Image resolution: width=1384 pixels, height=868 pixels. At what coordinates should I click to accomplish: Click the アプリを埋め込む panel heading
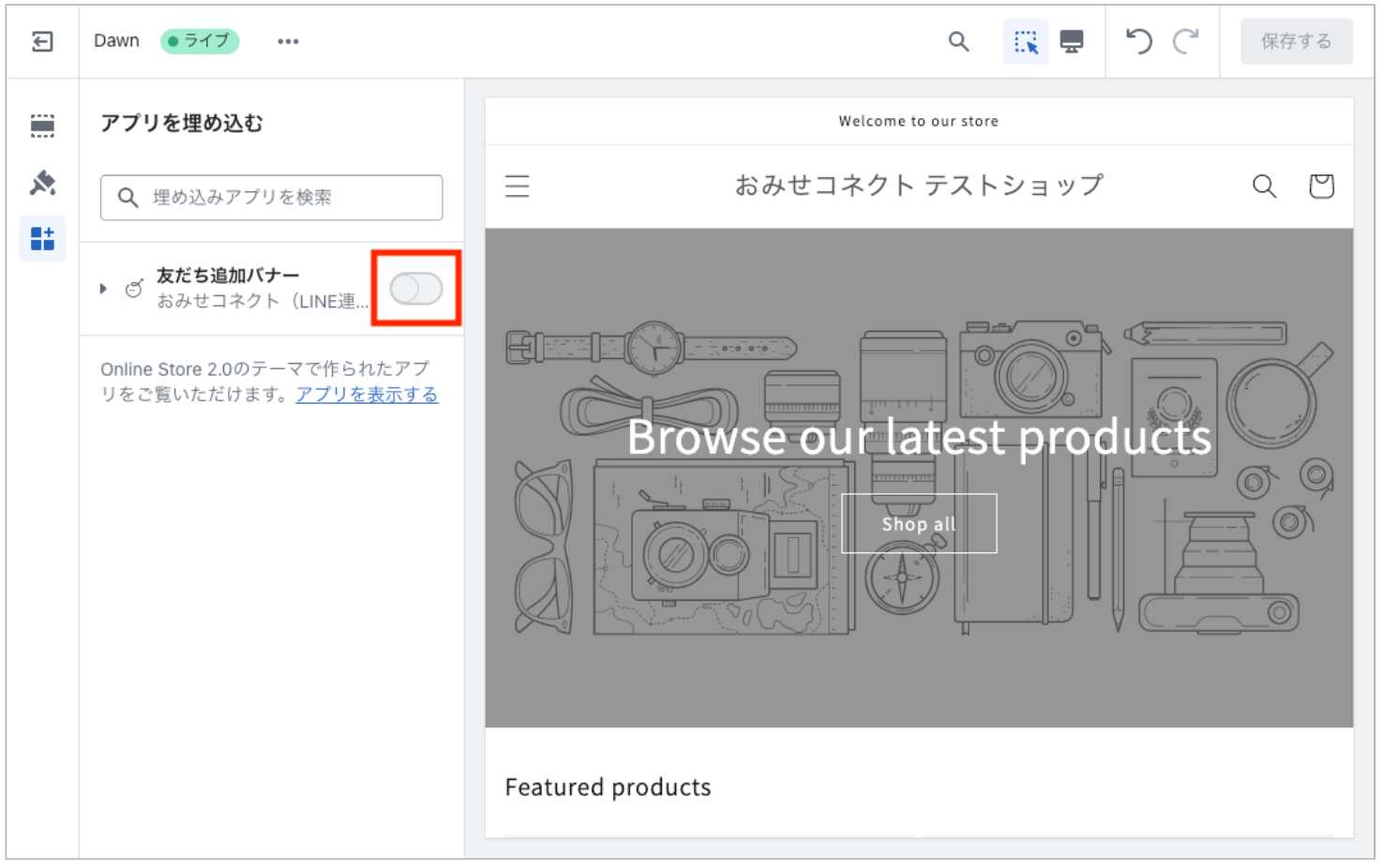tap(182, 124)
